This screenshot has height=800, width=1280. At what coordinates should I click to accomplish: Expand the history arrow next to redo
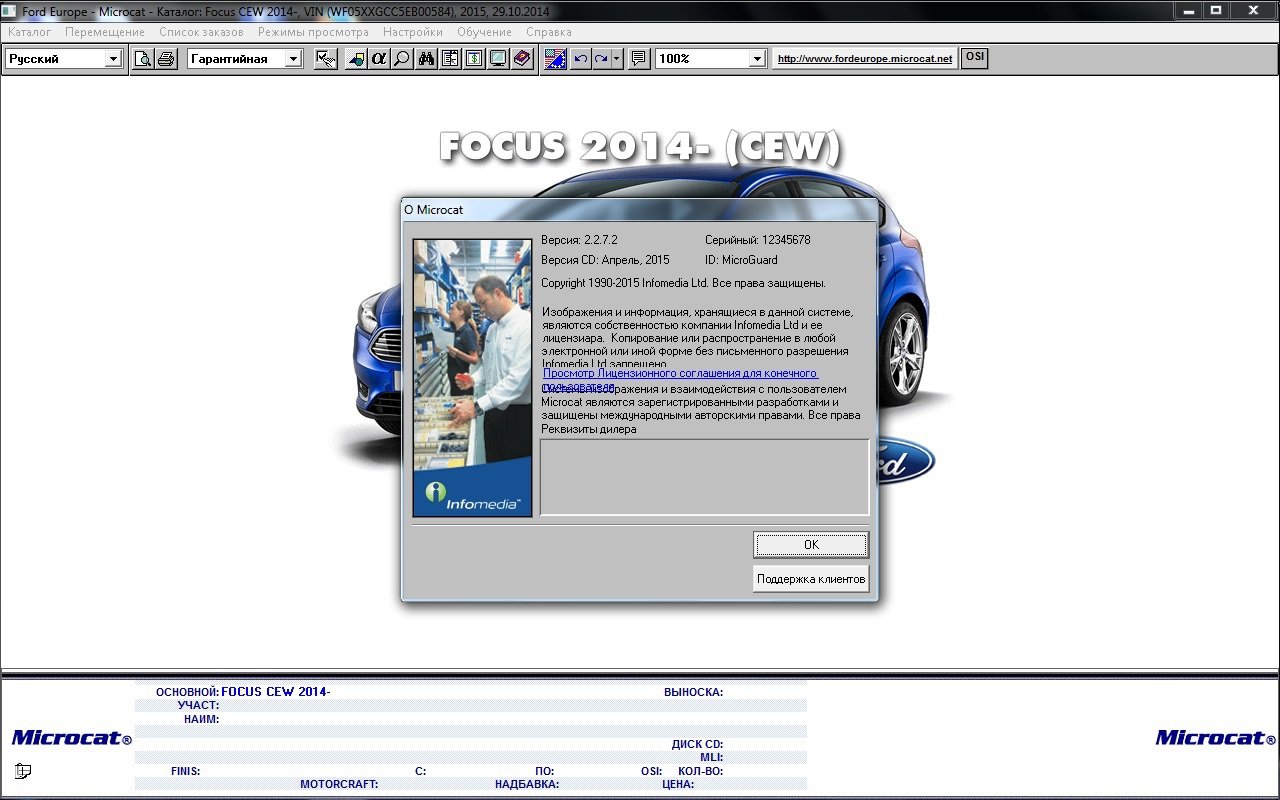tap(617, 59)
